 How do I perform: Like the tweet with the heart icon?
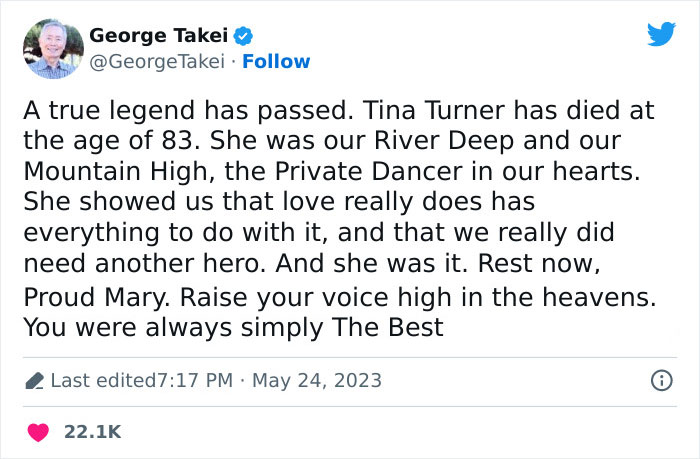(x=38, y=431)
